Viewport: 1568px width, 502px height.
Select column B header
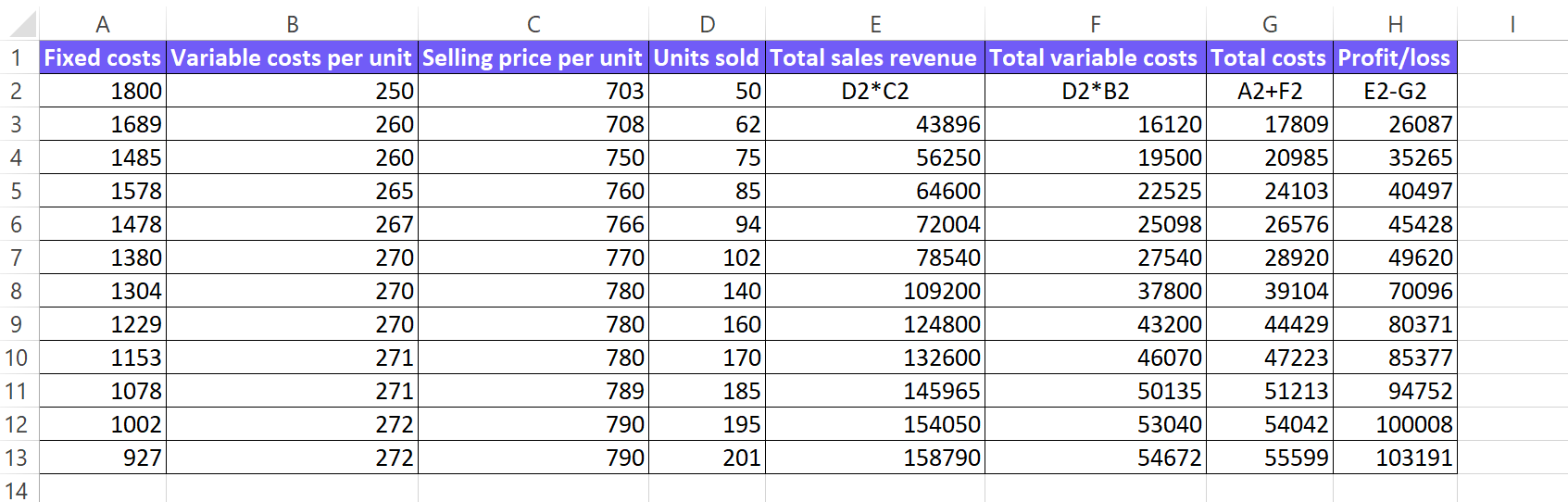point(293,24)
